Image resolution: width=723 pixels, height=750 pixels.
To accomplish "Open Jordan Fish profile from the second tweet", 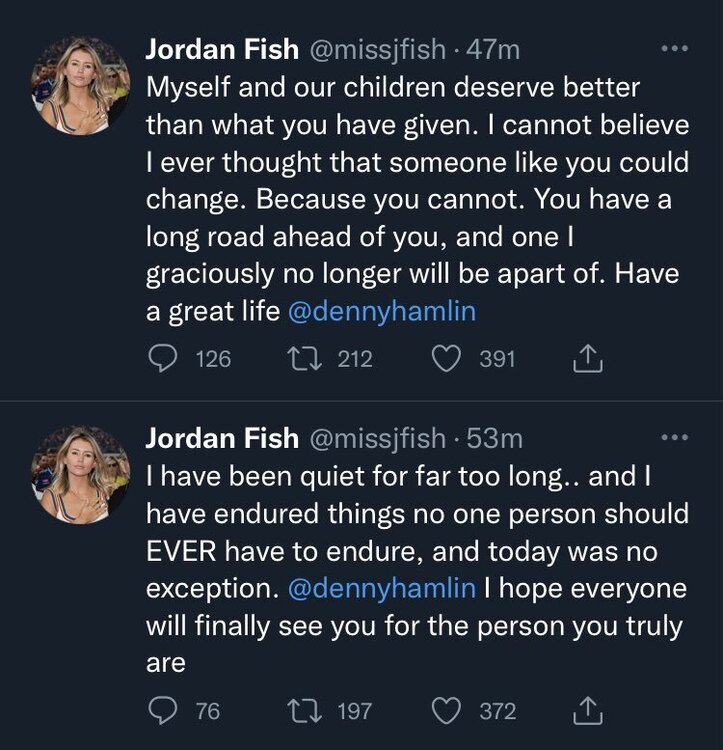I will click(221, 437).
